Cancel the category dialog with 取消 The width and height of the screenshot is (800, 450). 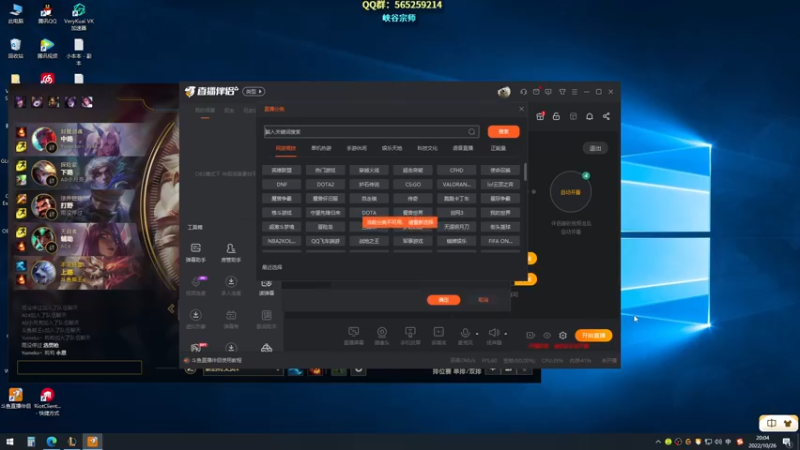(x=483, y=300)
